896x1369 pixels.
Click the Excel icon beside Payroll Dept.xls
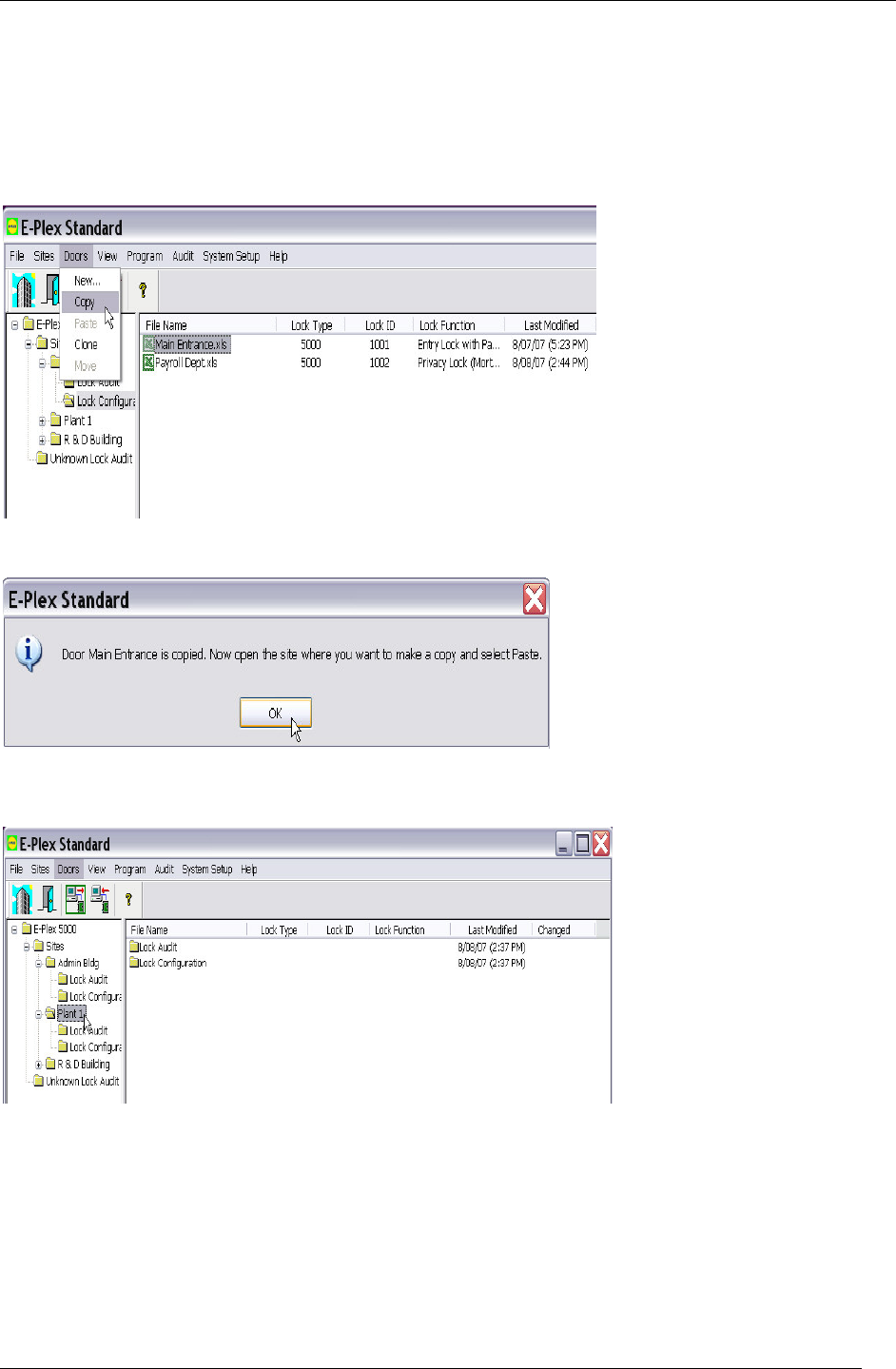pos(148,362)
